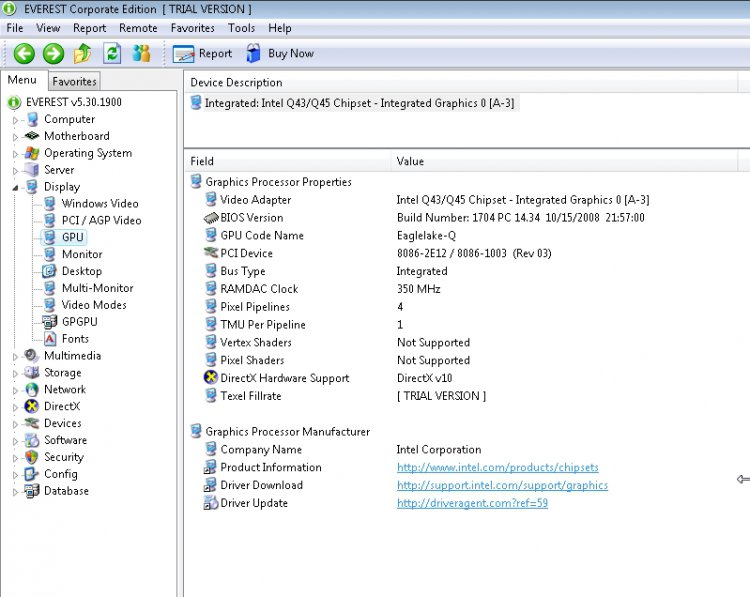The width and height of the screenshot is (750, 597).
Task: Click the green Back arrow button
Action: click(24, 53)
